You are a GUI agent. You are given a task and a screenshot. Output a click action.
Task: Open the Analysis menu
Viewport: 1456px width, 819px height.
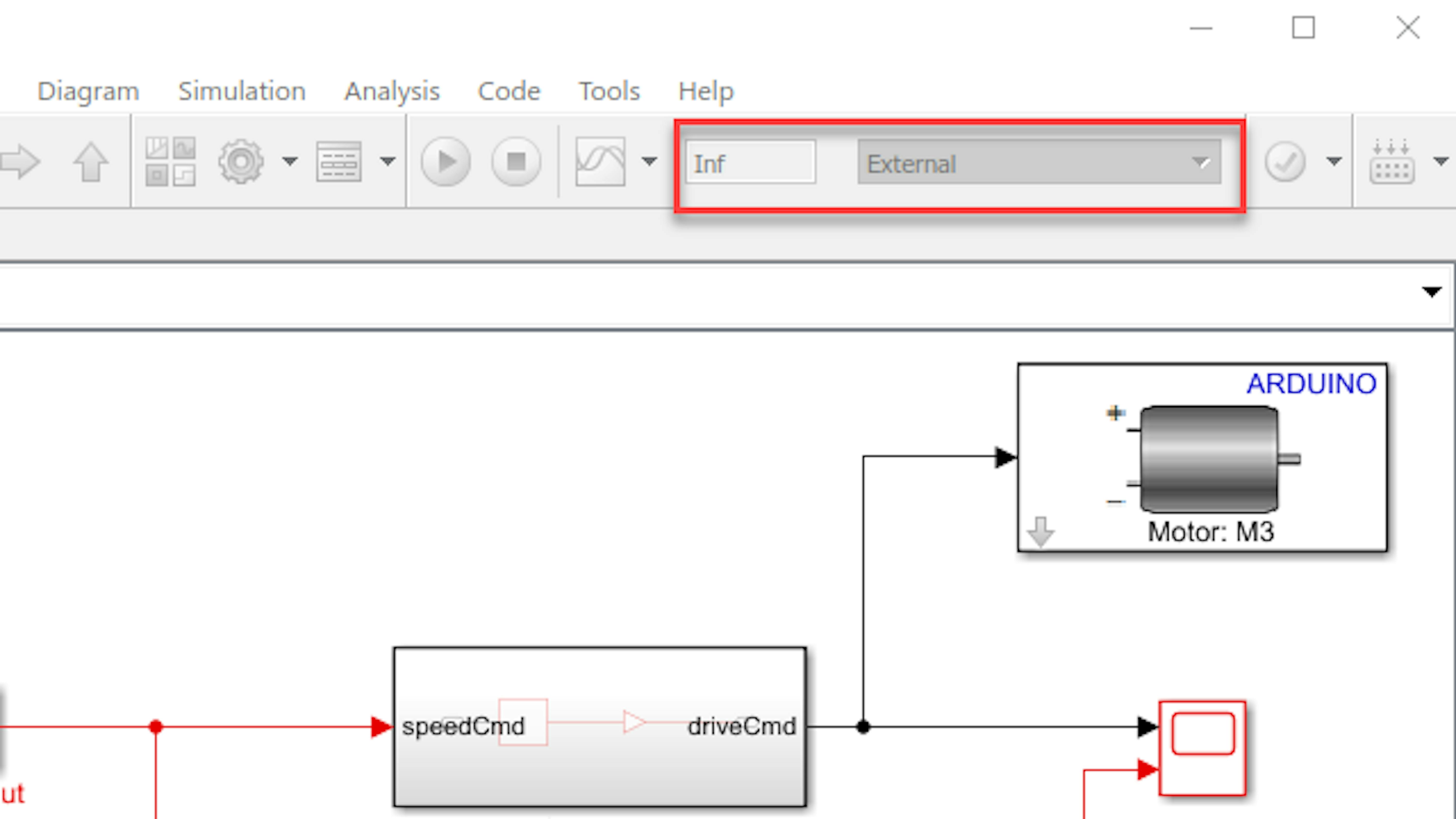392,91
